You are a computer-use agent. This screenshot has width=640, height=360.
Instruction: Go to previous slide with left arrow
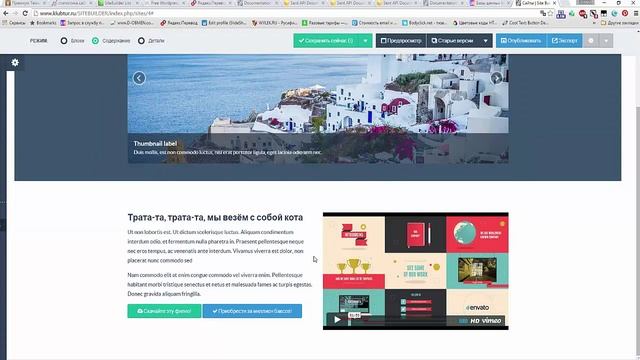pos(139,78)
